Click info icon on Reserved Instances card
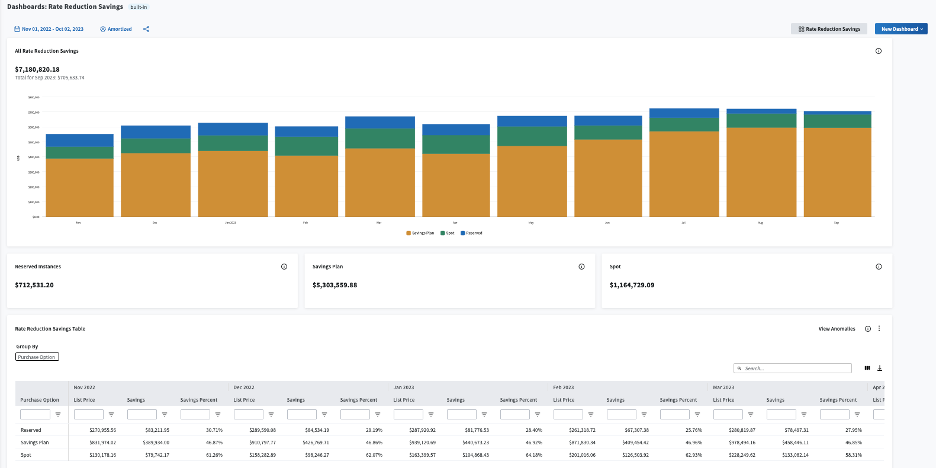 click(284, 267)
